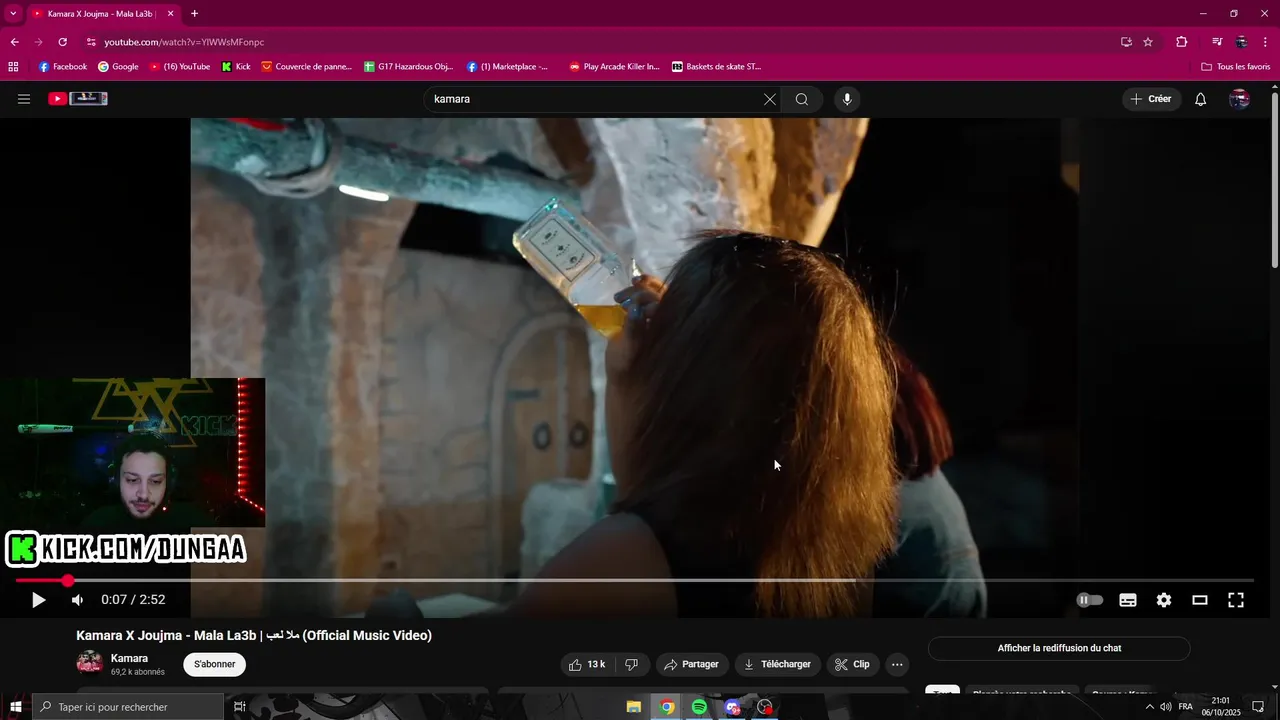1280x720 pixels.
Task: Open the YouTube account avatar menu
Action: click(1239, 99)
